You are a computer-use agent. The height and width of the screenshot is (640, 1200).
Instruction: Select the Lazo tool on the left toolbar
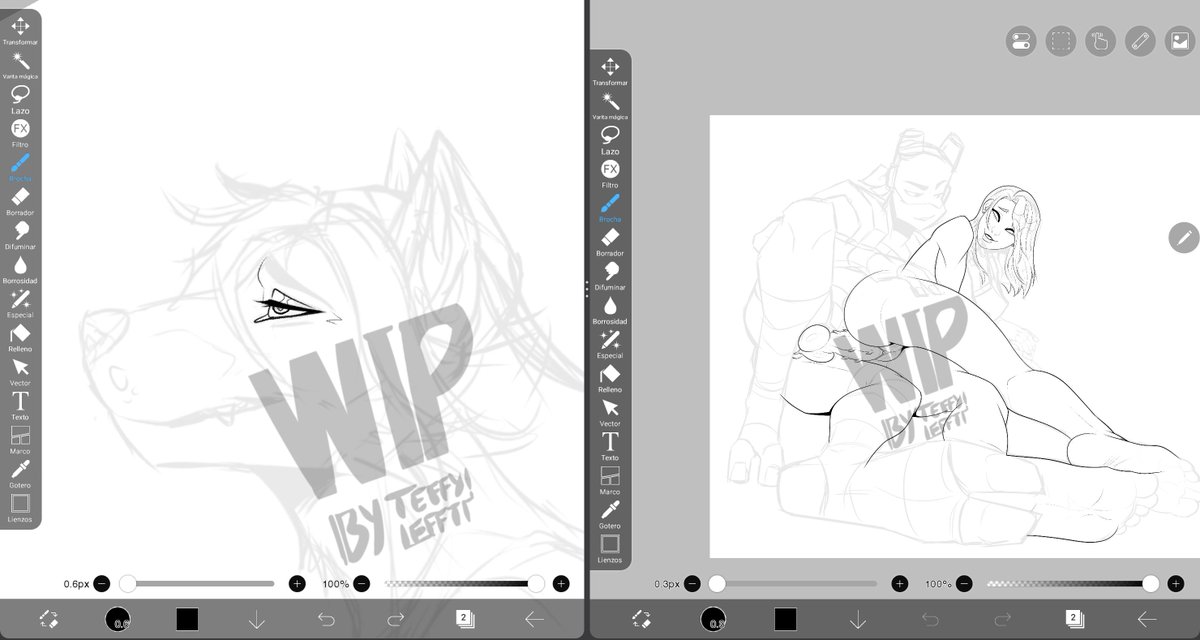[x=20, y=95]
